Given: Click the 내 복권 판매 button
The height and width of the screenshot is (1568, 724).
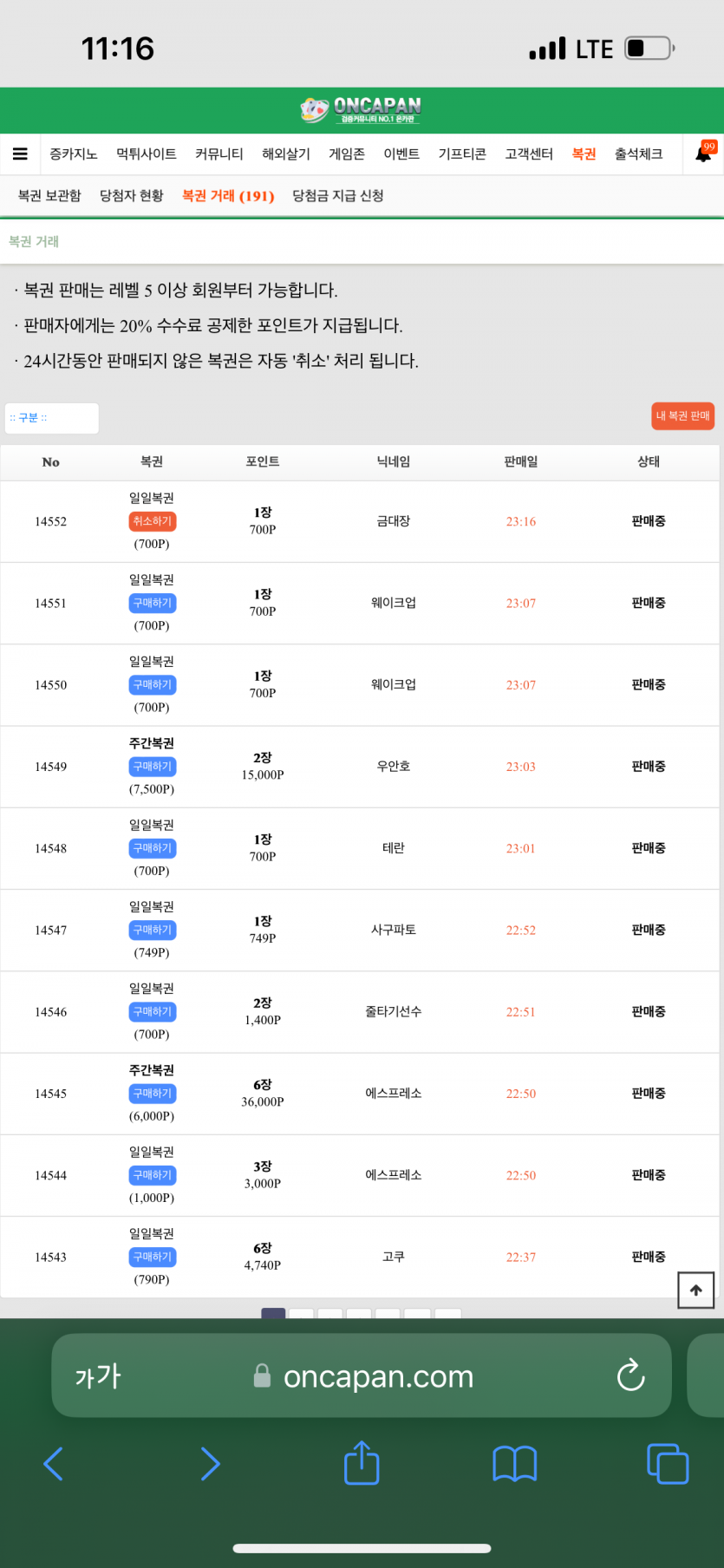Looking at the screenshot, I should click(x=682, y=416).
